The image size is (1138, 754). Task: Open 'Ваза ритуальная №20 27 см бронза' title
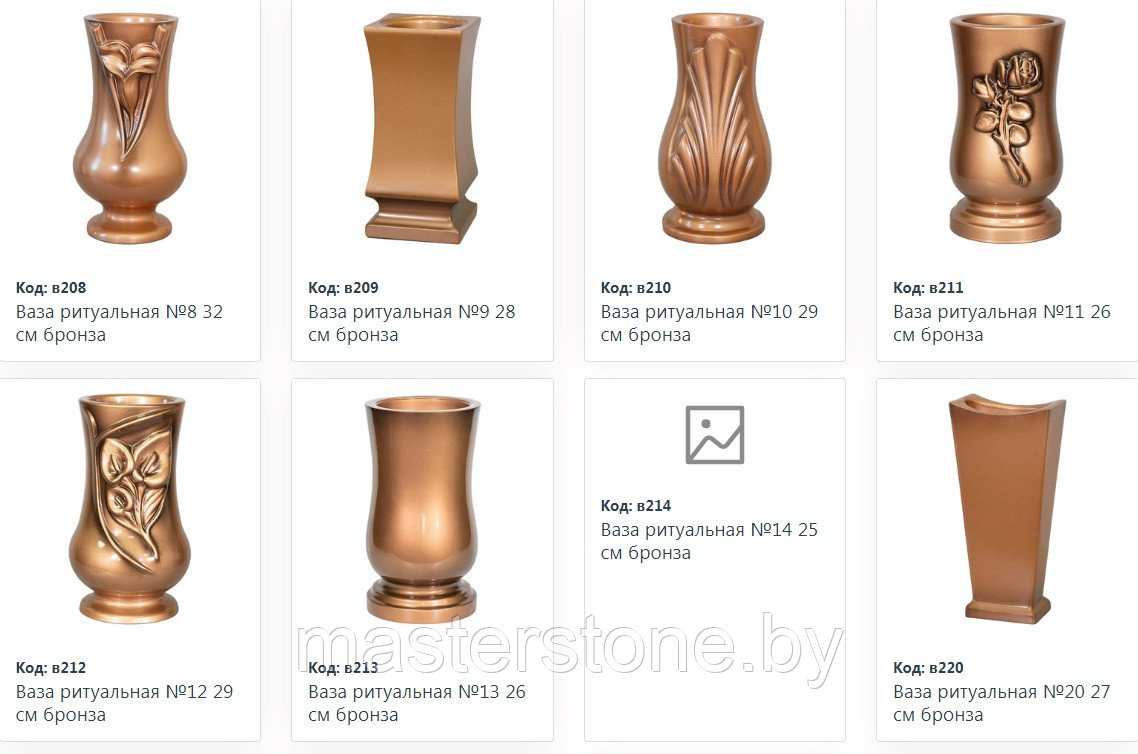[1002, 703]
